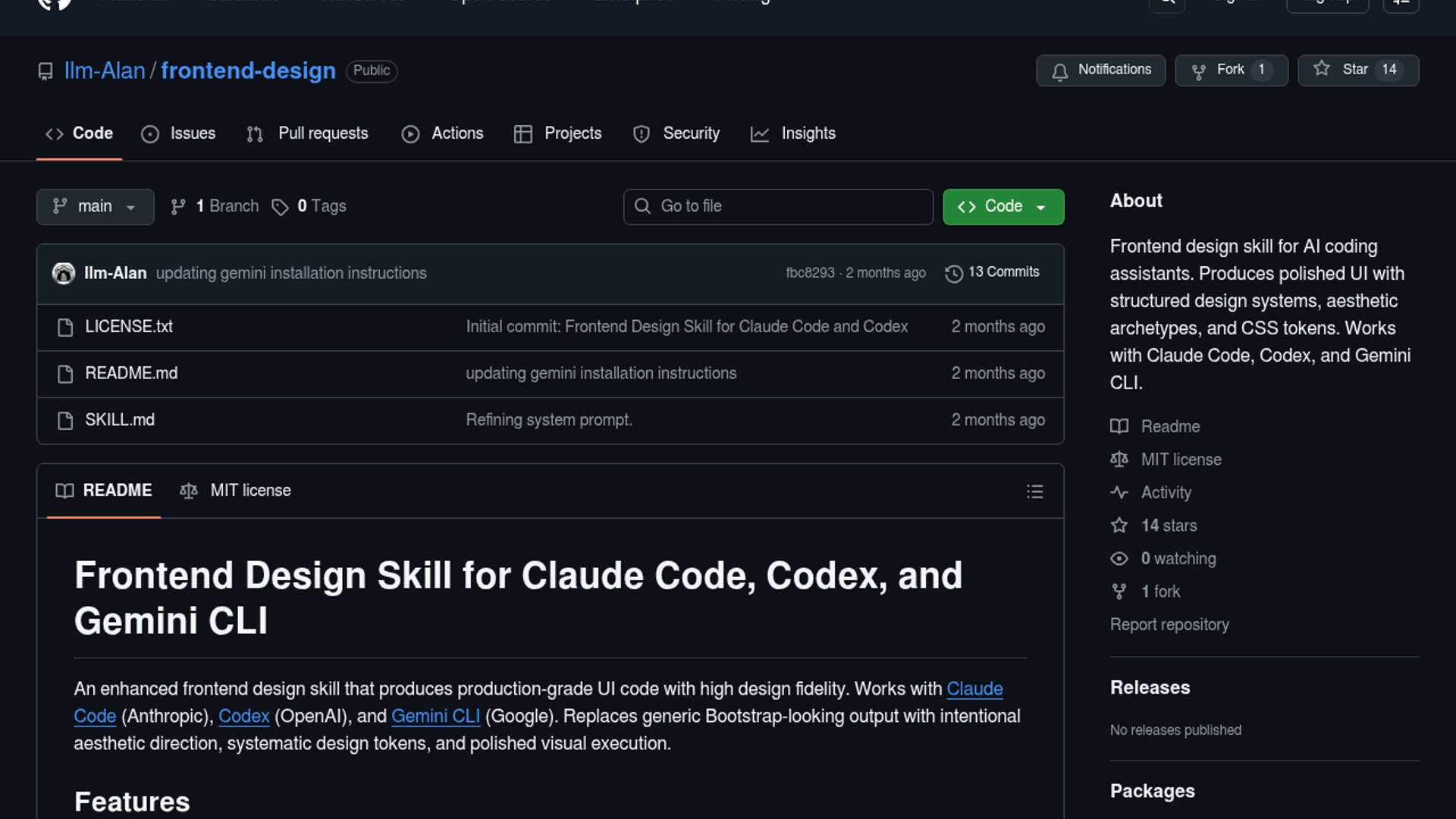The image size is (1456, 819).
Task: Open Activity in About sidebar
Action: tap(1166, 493)
